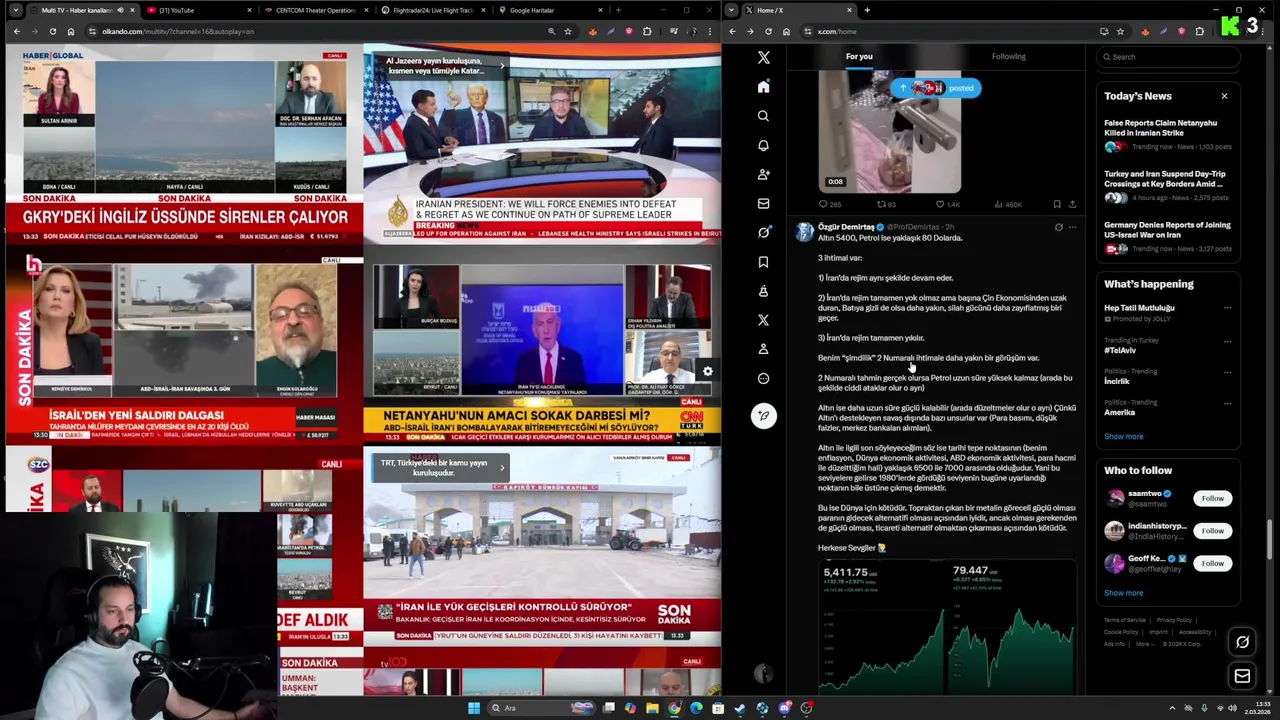Reload the x.com page
This screenshot has height=720, width=1280.
click(x=769, y=31)
